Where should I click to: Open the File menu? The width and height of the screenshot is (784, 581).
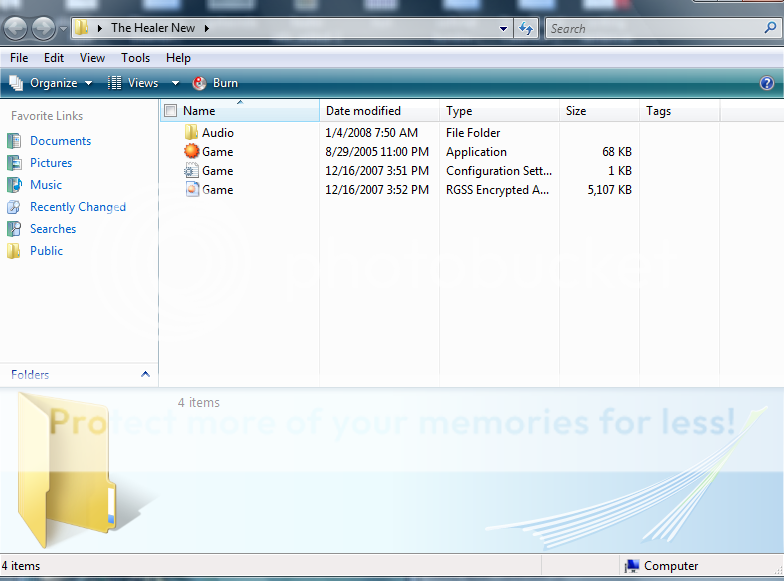(x=19, y=58)
